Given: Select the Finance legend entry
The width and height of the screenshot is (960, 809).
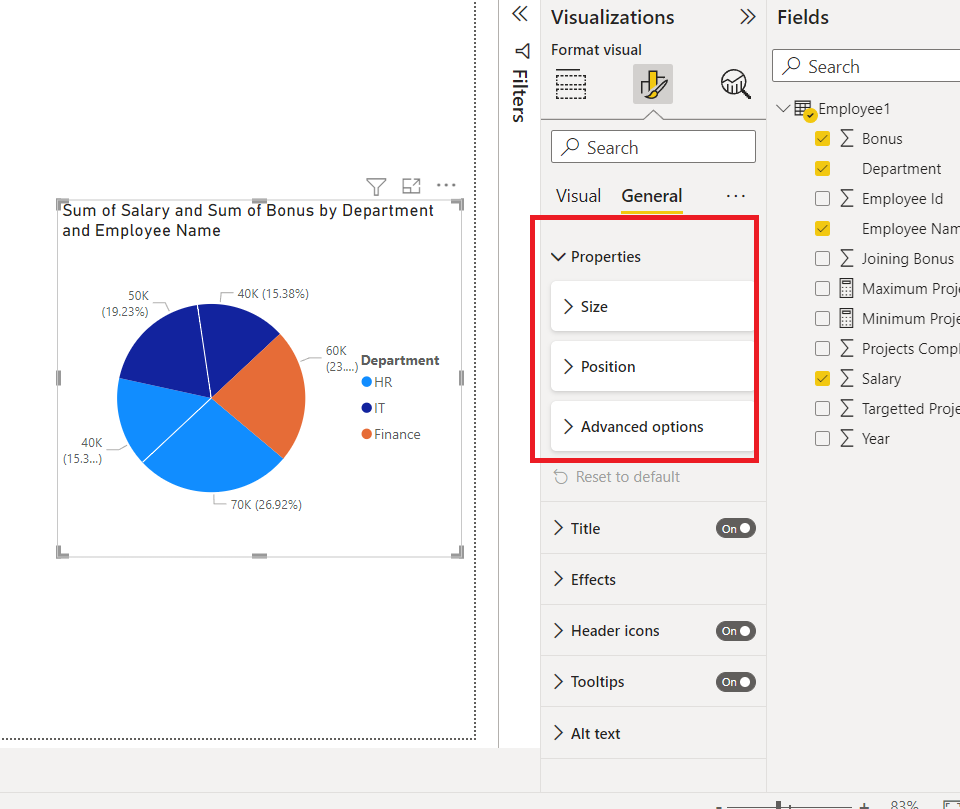Looking at the screenshot, I should (391, 434).
